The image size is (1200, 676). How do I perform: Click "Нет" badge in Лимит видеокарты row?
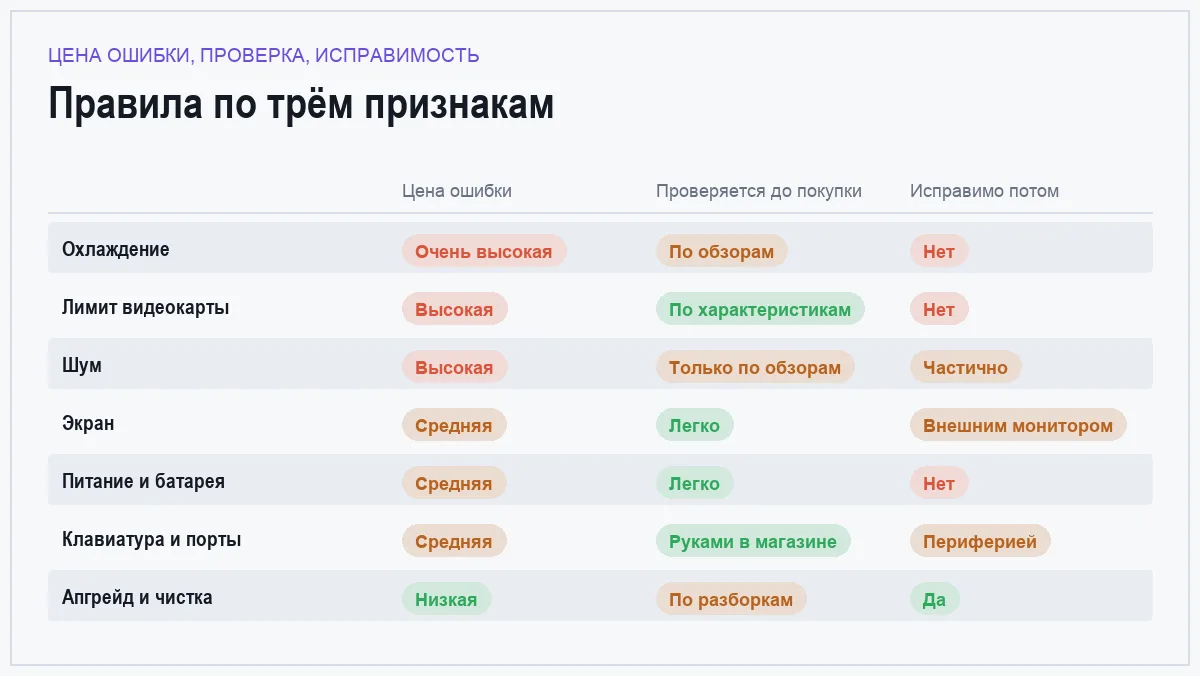tap(939, 309)
